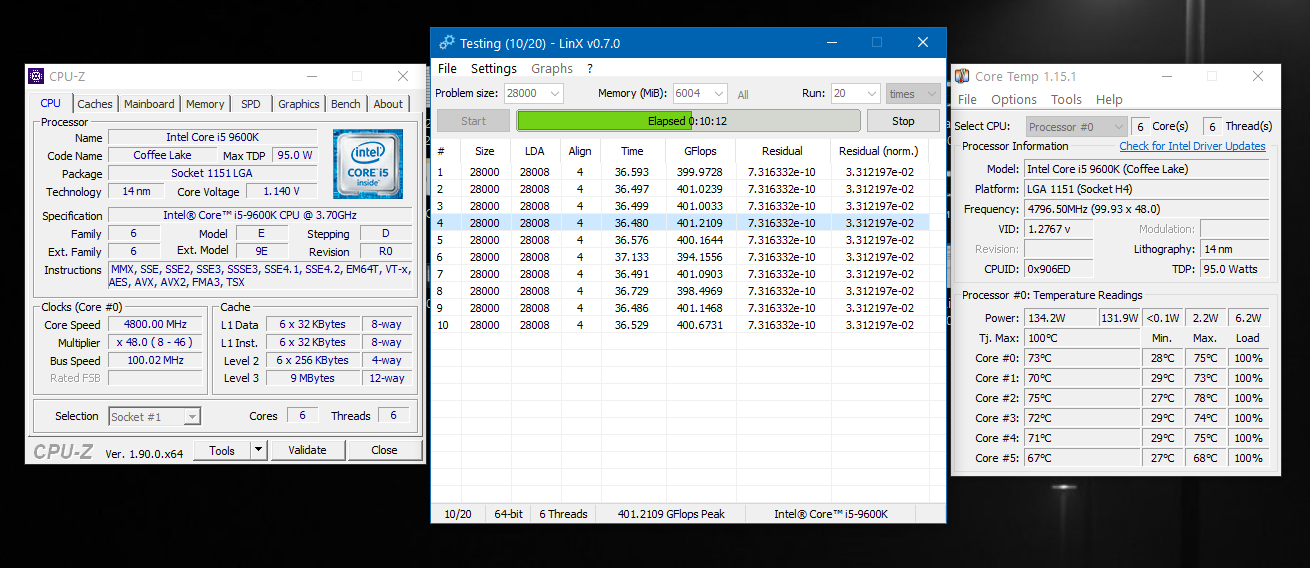Screen dimensions: 1310x568
Task: Click the Stop button in LinX
Action: pos(903,121)
